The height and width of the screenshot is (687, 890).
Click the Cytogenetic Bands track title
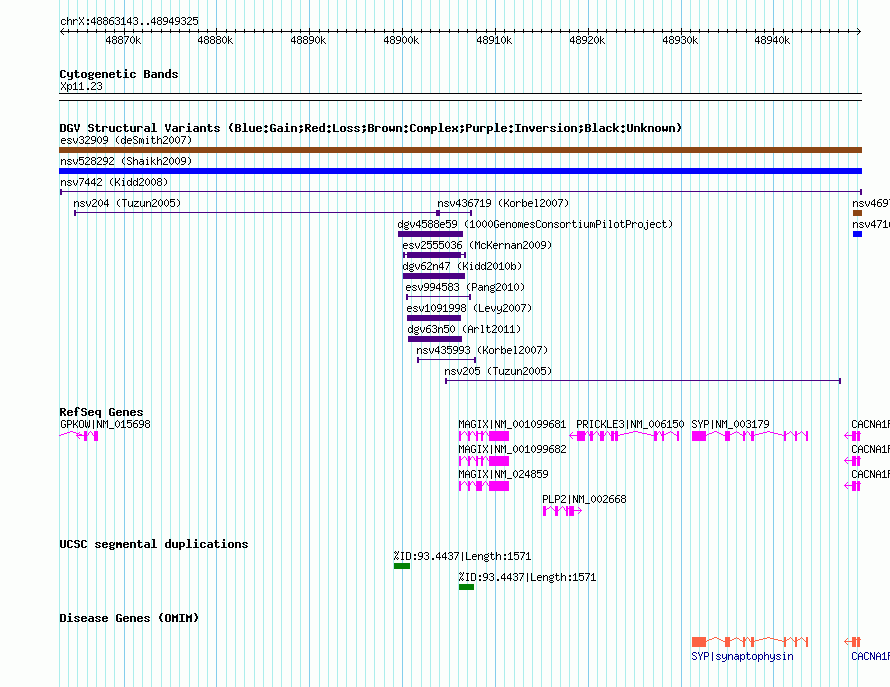pyautogui.click(x=119, y=74)
